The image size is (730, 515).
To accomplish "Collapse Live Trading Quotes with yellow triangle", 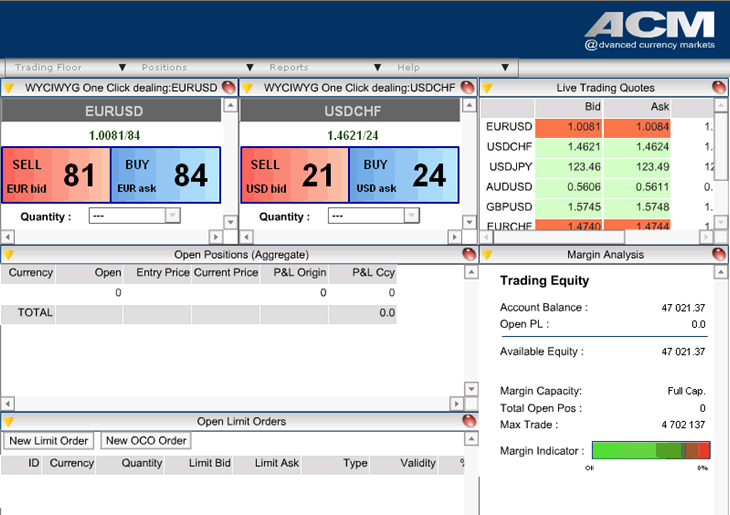I will [487, 88].
